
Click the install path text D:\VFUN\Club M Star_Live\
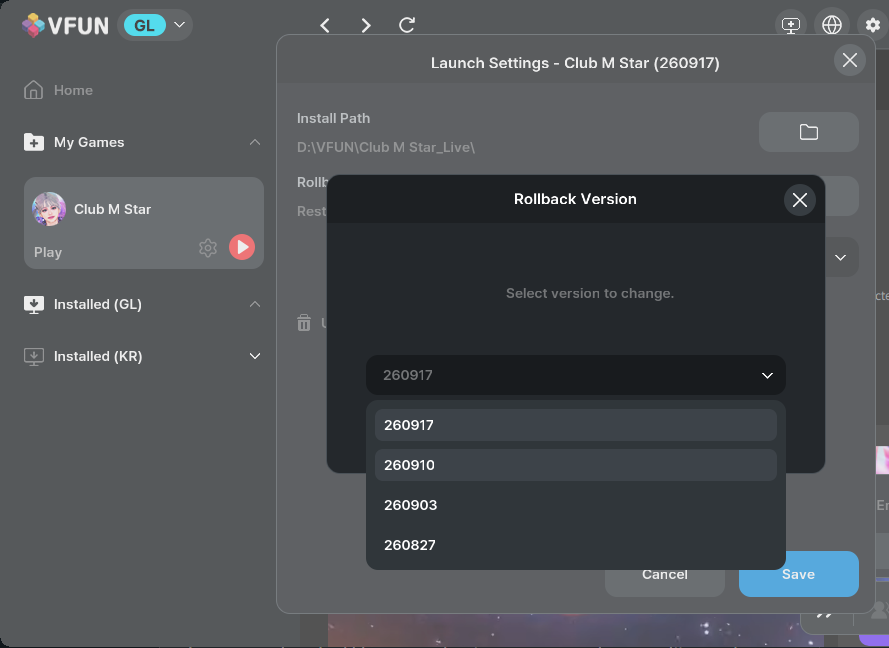386,147
